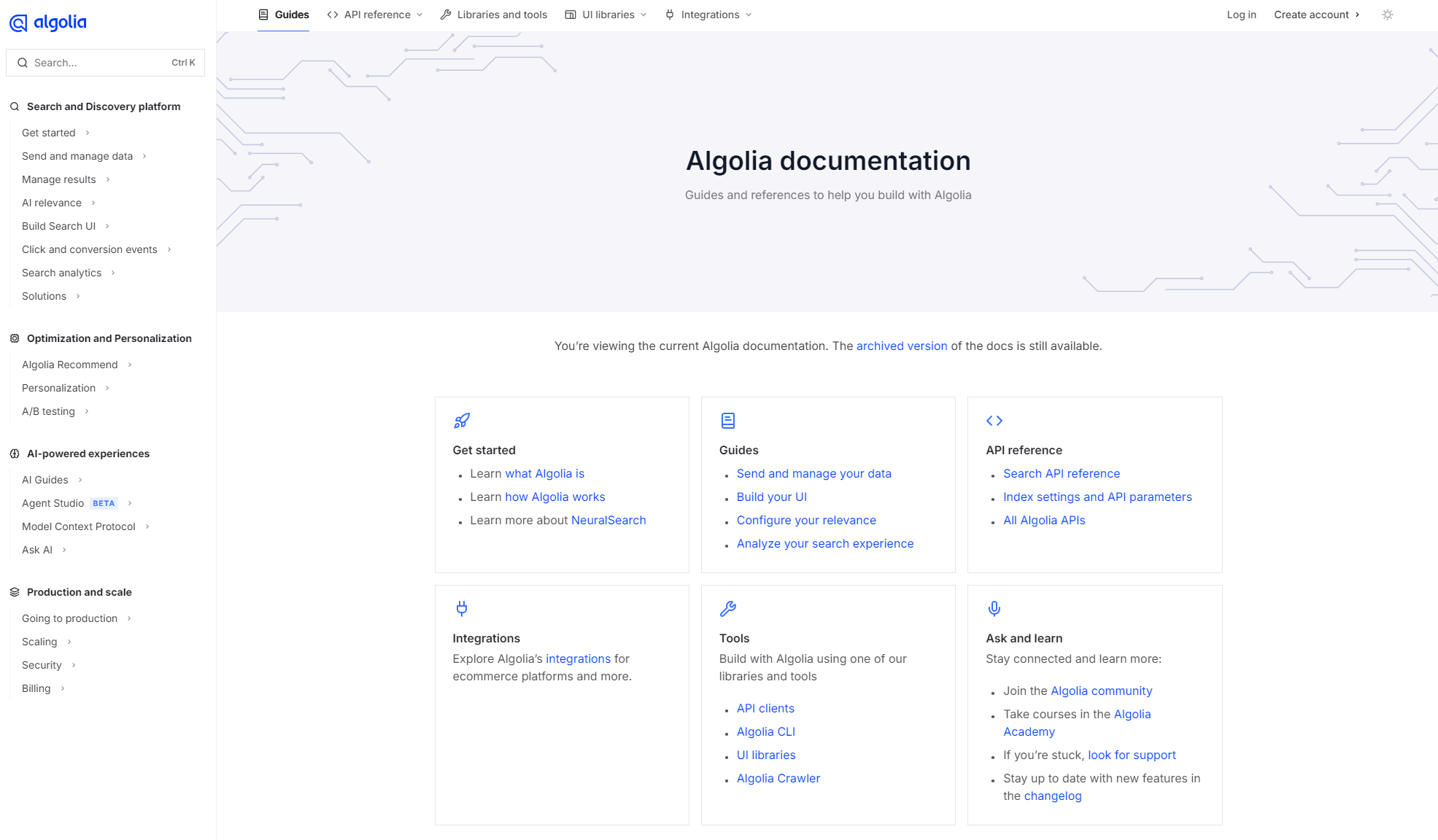
Task: Click the Create account button
Action: pos(1316,15)
